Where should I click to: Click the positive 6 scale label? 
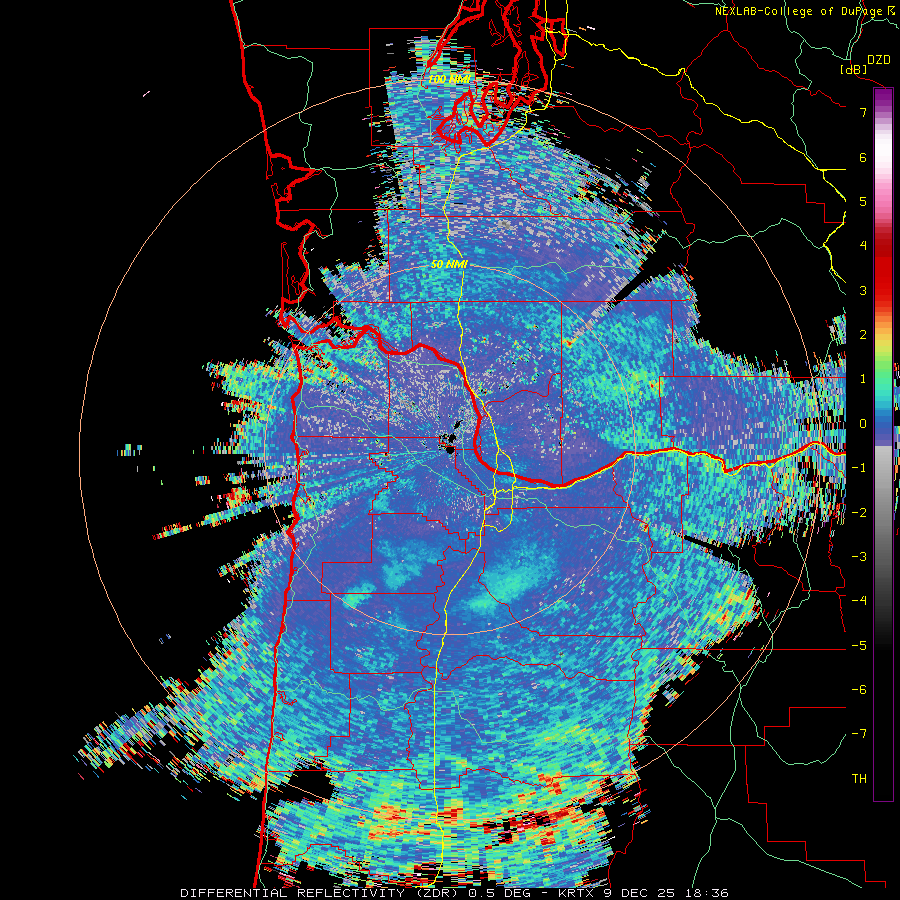pyautogui.click(x=863, y=157)
